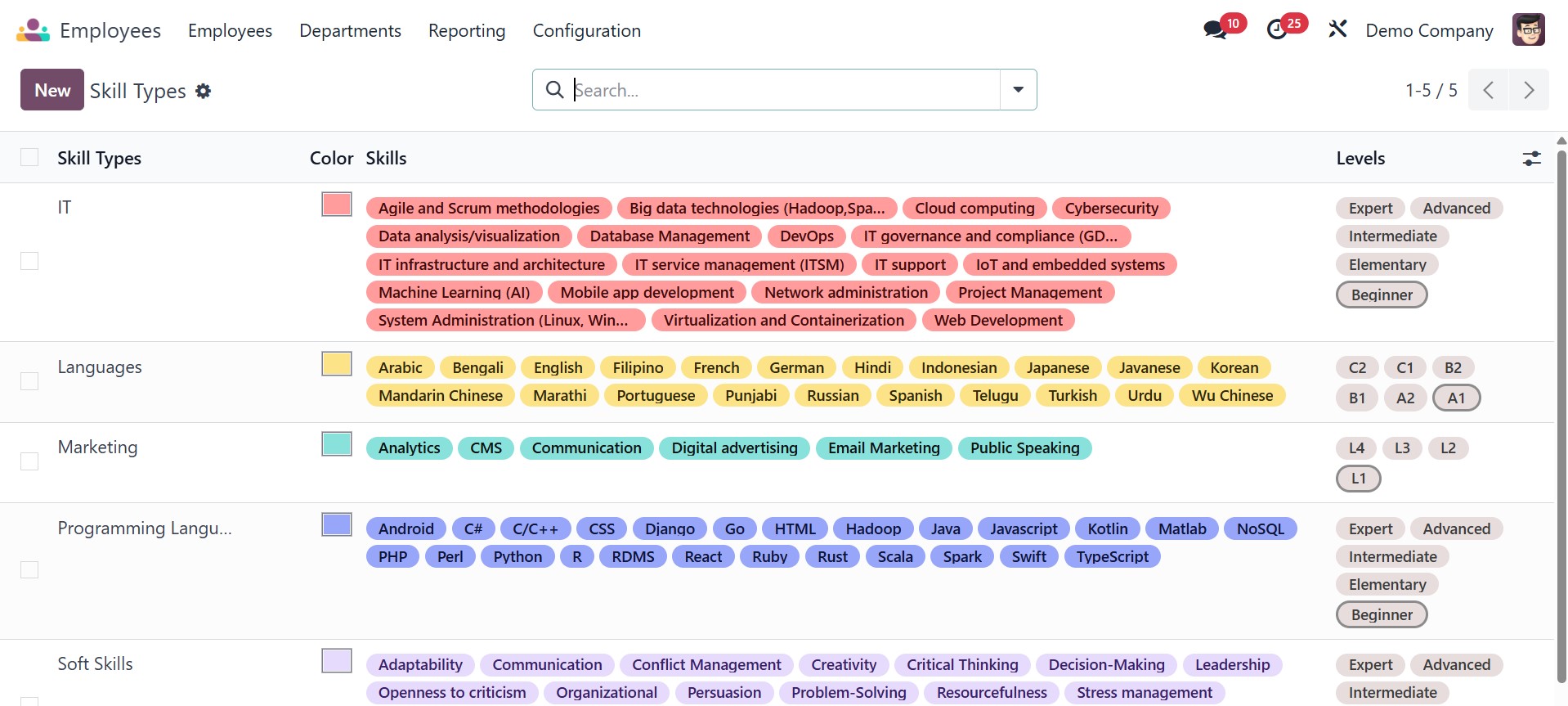Open the messages conversation icon

click(x=1215, y=30)
